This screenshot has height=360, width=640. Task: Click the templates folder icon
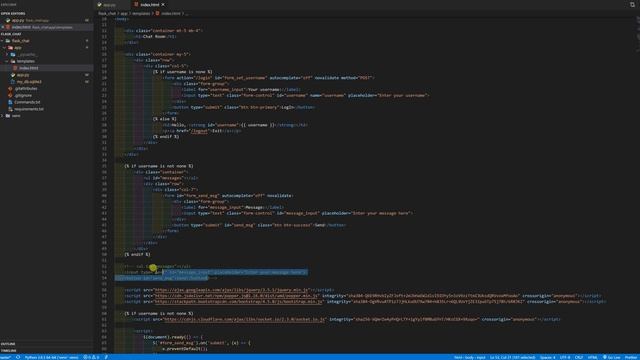(13, 61)
